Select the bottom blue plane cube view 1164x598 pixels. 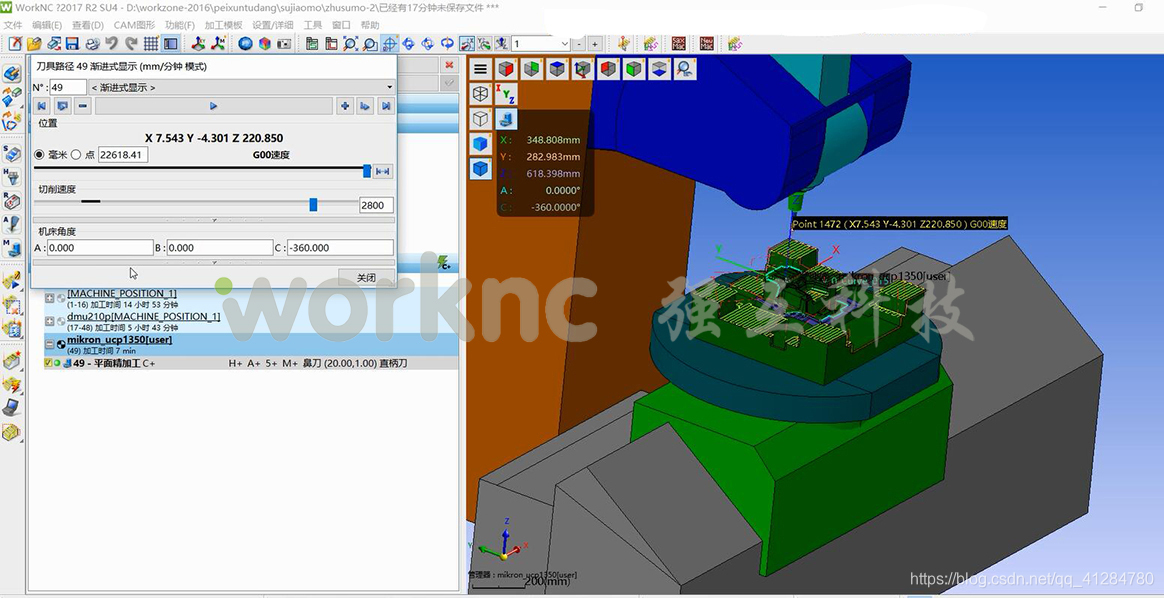(x=659, y=69)
